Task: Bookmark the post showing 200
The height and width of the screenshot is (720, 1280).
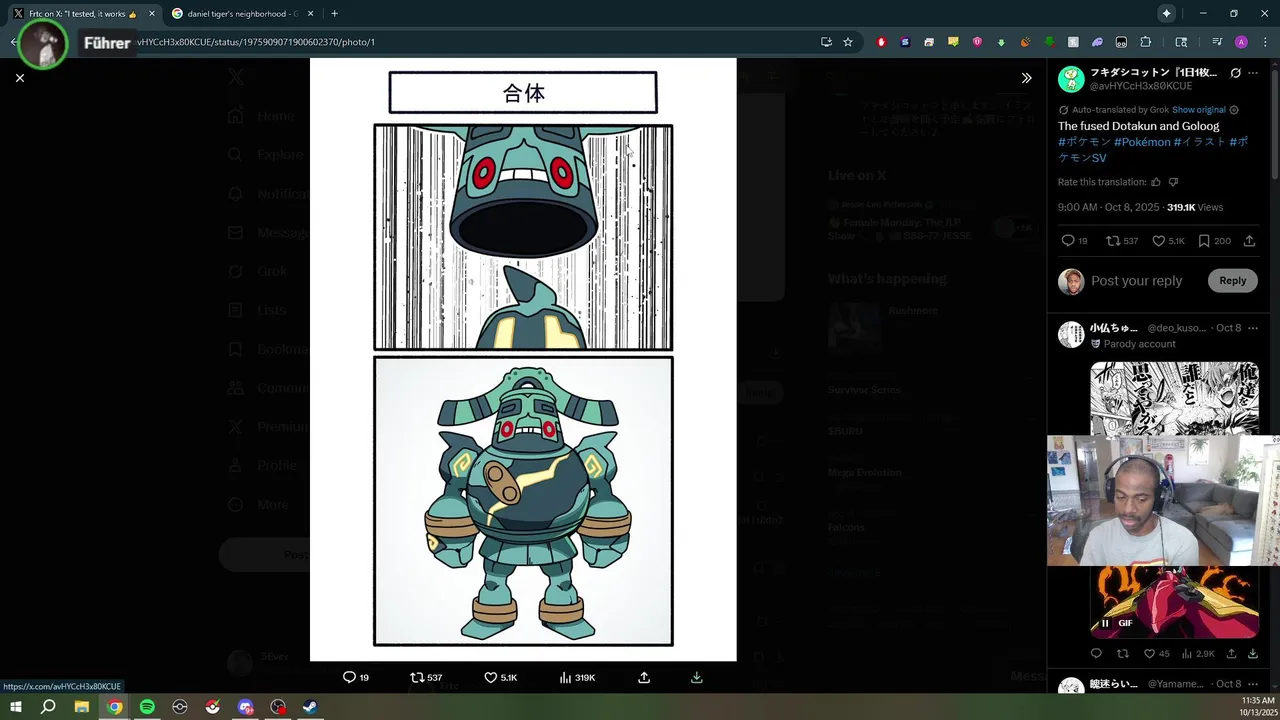Action: pyautogui.click(x=1214, y=241)
